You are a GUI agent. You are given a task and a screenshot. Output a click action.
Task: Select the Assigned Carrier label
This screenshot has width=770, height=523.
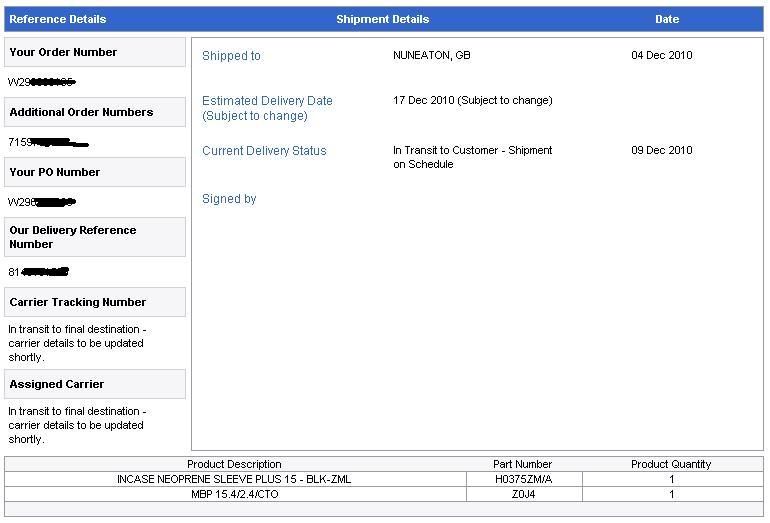tap(56, 384)
